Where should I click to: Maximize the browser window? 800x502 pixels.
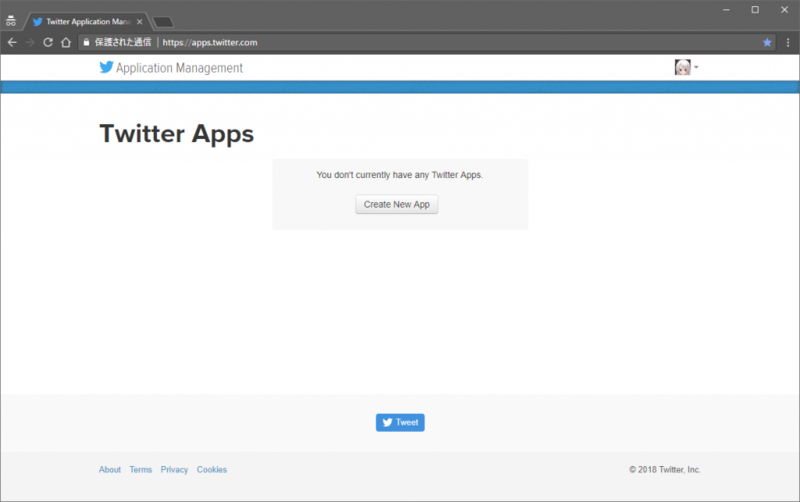755,10
